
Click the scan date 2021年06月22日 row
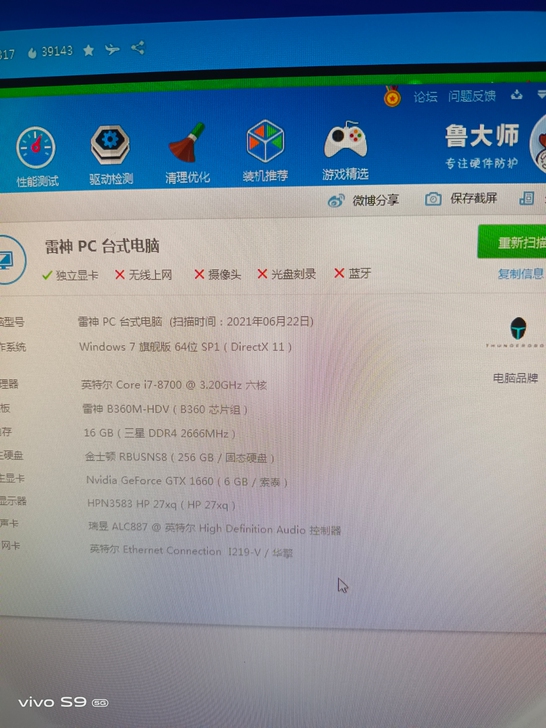pos(195,321)
